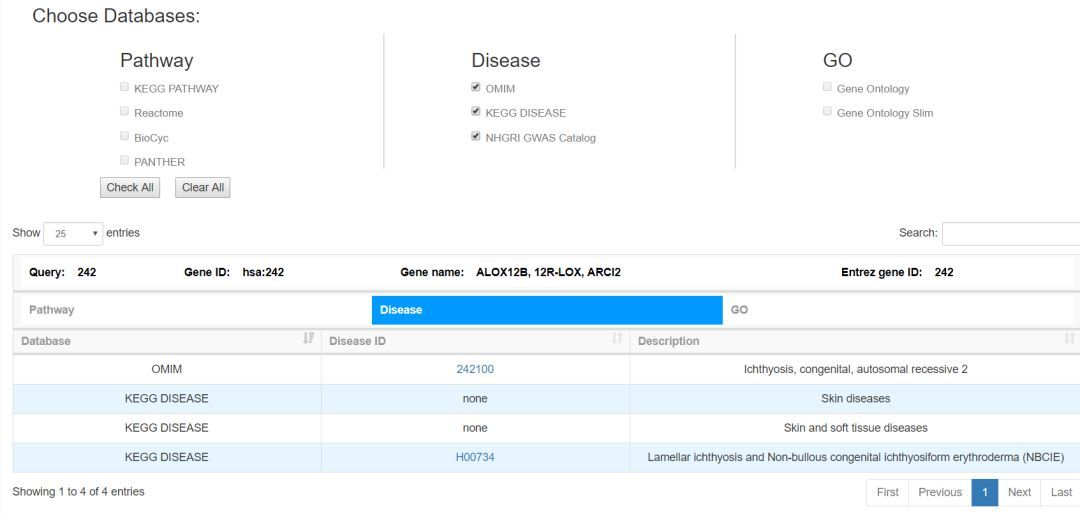Go to the Next results page

[x=1019, y=492]
